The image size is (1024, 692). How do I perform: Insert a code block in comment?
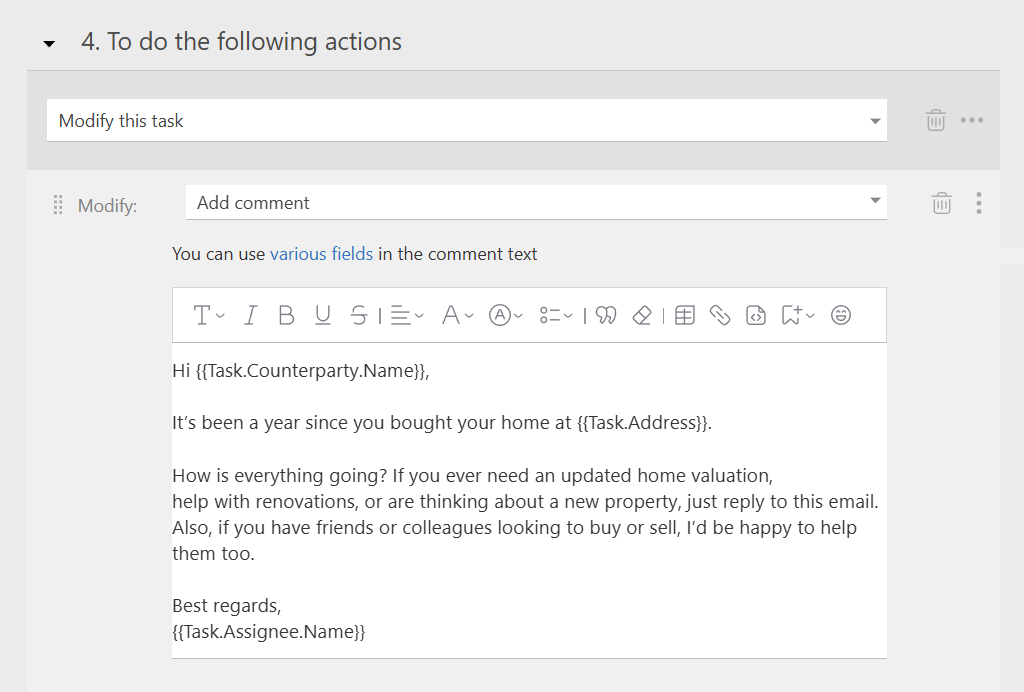[x=756, y=316]
